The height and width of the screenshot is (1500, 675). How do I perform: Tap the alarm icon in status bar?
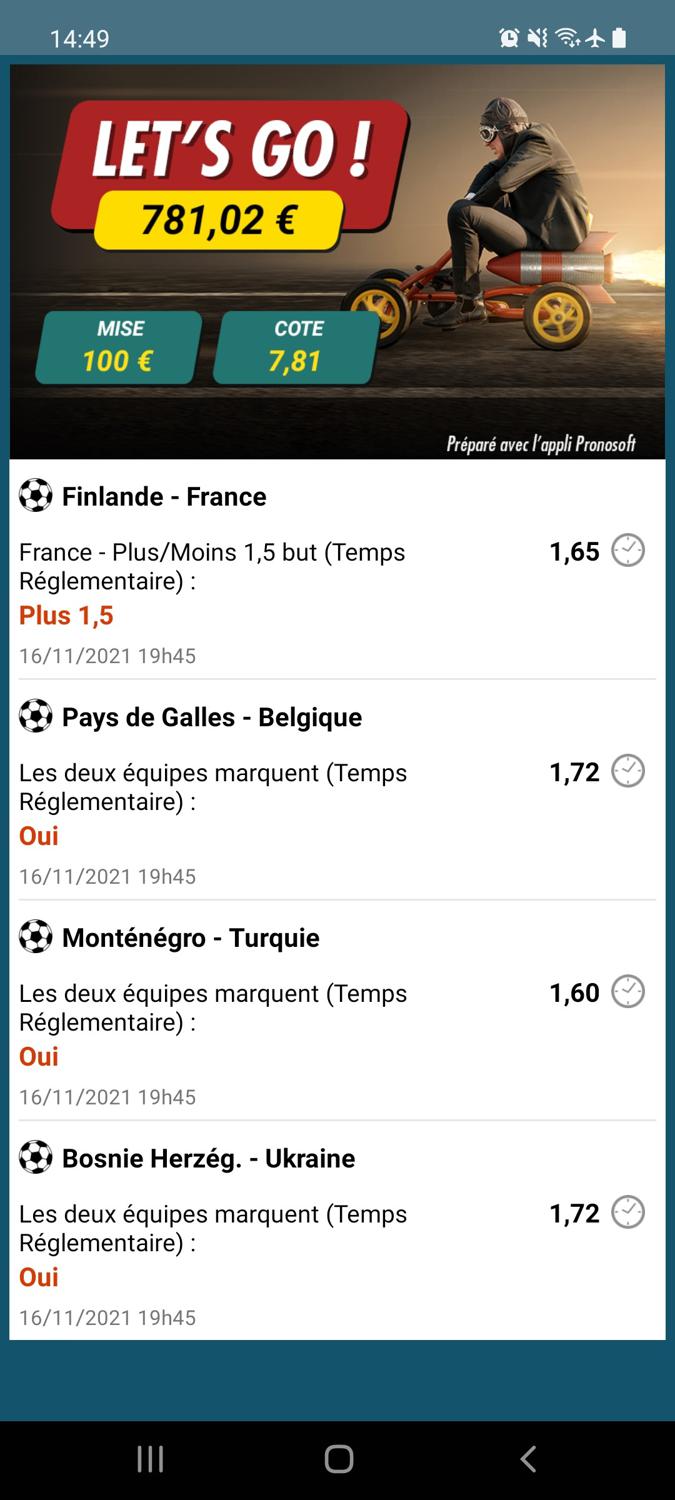tap(509, 38)
